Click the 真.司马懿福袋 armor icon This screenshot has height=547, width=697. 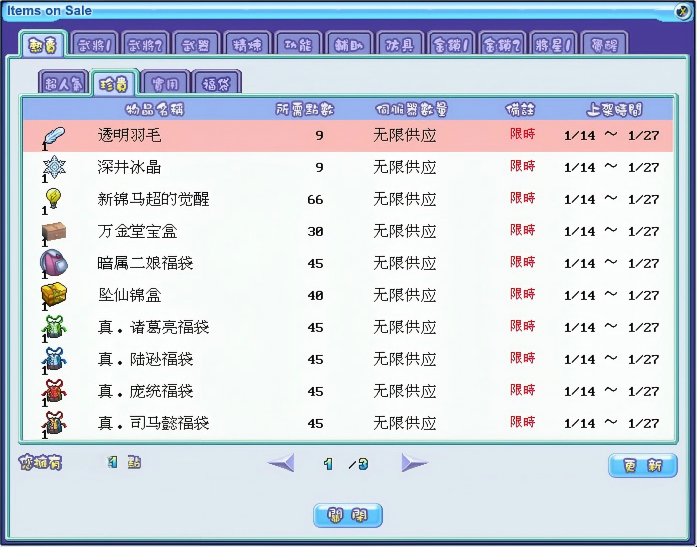pyautogui.click(x=53, y=423)
